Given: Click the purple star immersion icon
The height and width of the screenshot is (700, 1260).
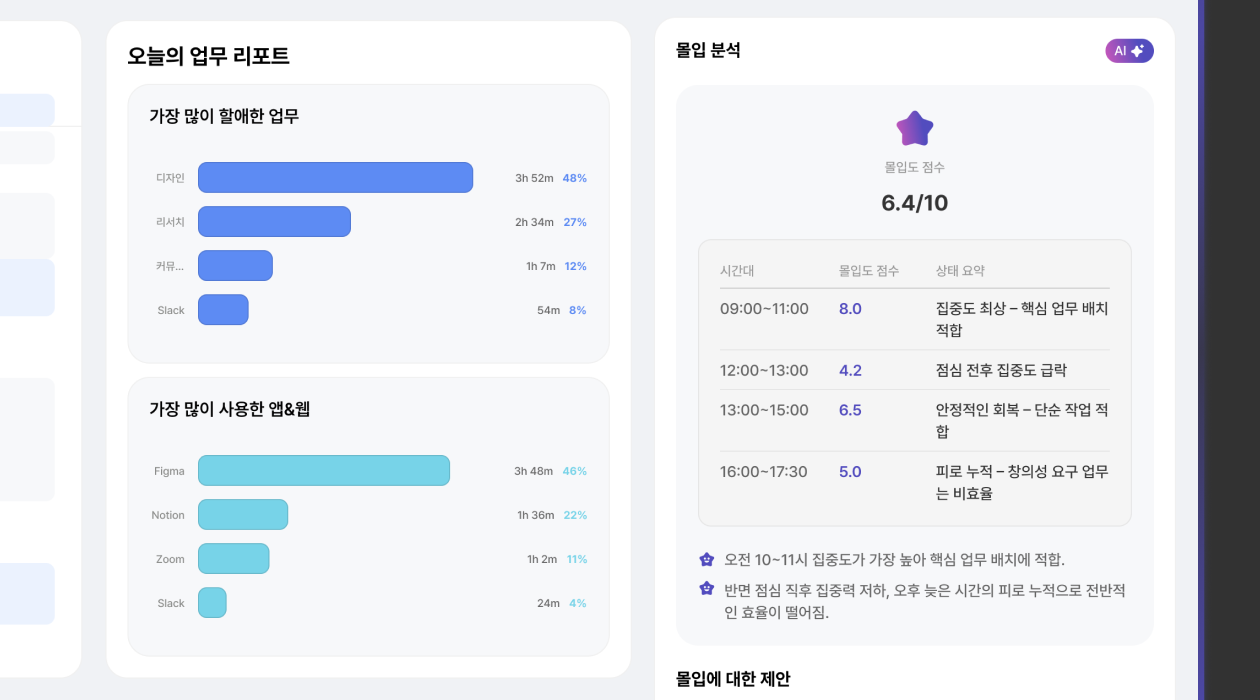Looking at the screenshot, I should click(914, 129).
